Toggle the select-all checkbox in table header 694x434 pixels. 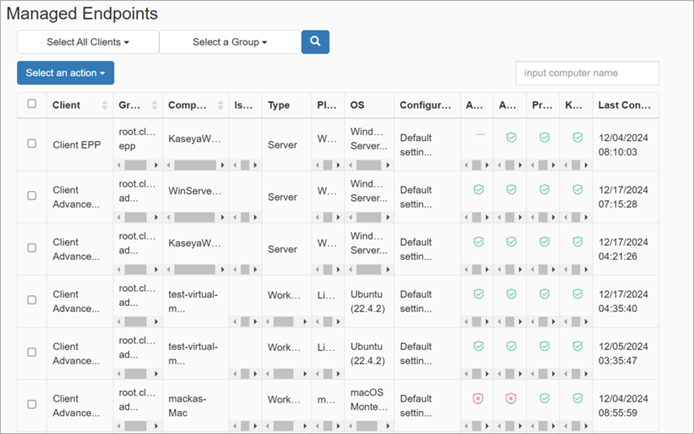(32, 104)
